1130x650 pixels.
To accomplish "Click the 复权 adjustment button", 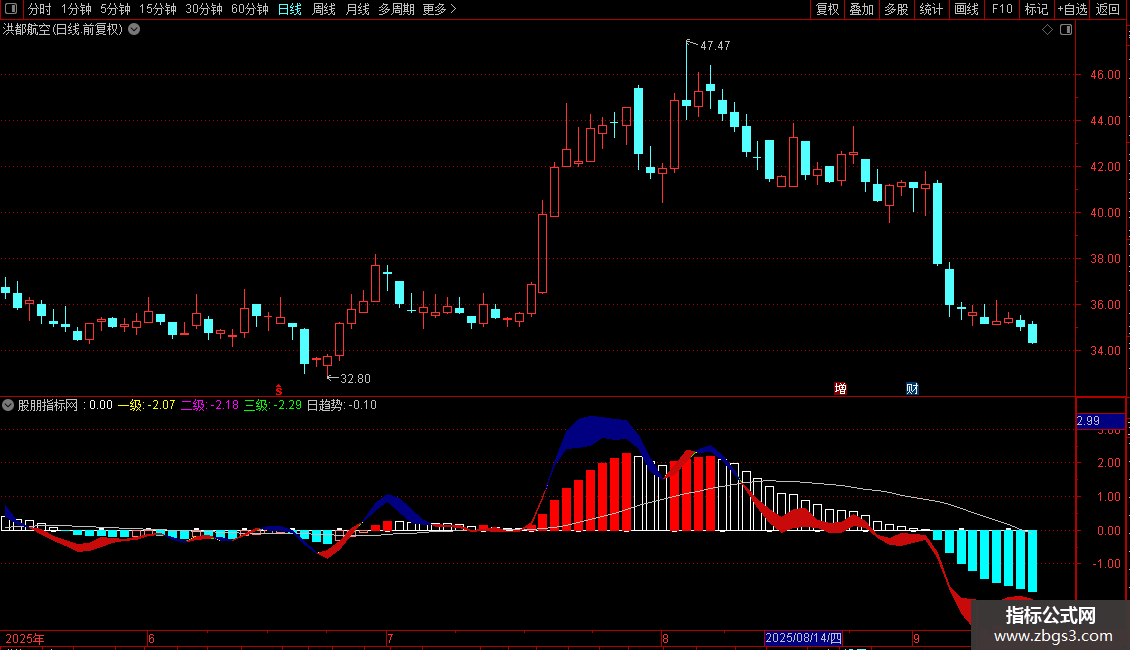I will point(827,9).
